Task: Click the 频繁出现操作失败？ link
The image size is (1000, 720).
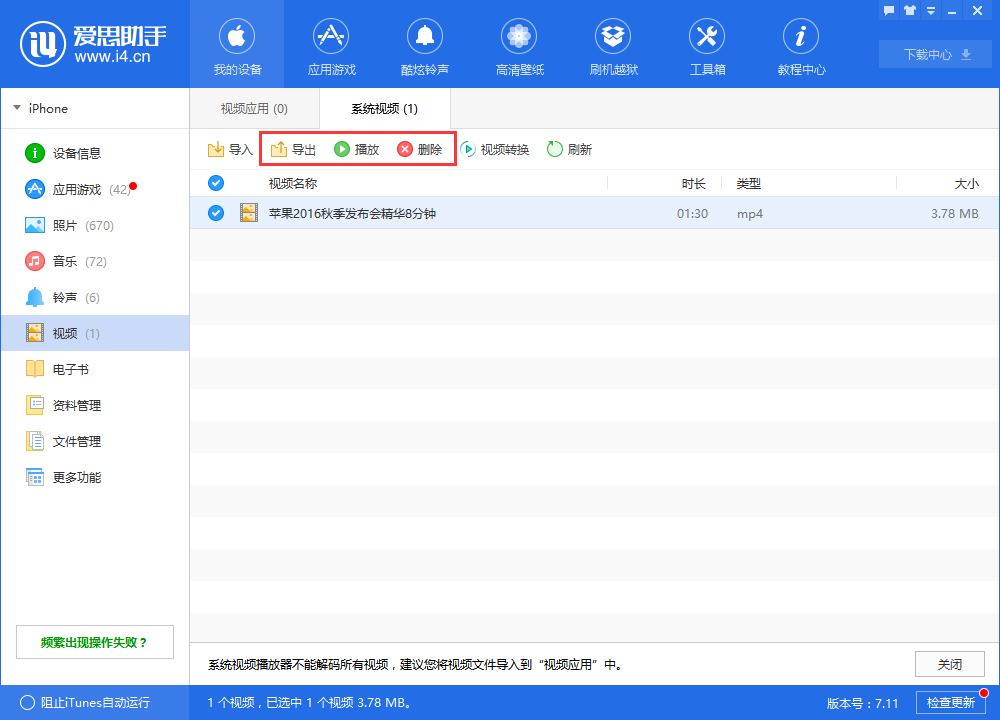Action: 94,642
